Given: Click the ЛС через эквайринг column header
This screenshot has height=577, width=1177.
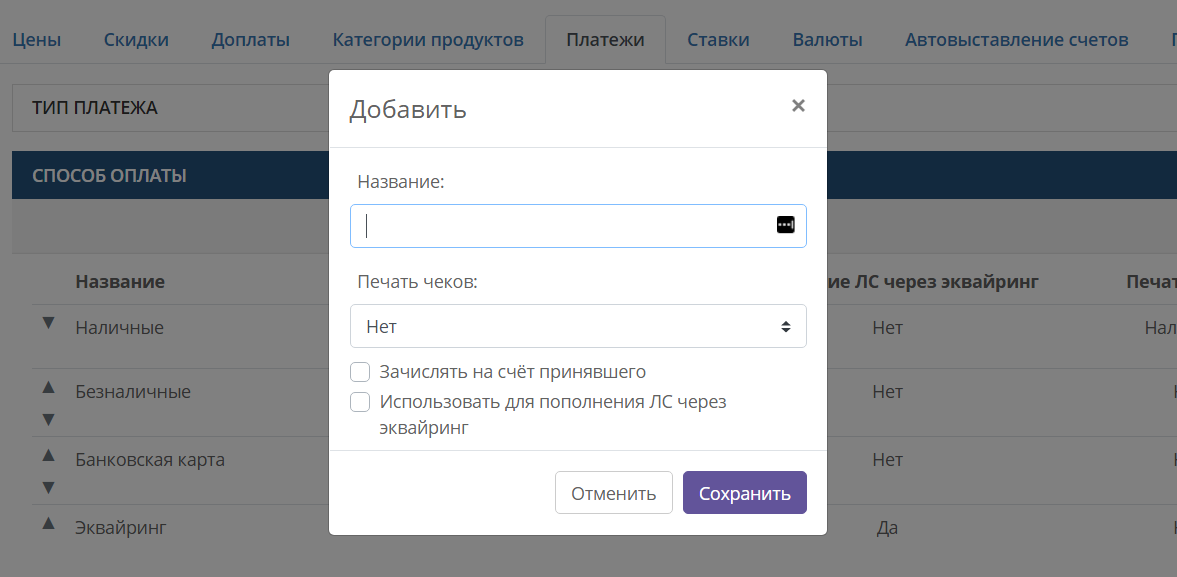Looking at the screenshot, I should point(933,282).
